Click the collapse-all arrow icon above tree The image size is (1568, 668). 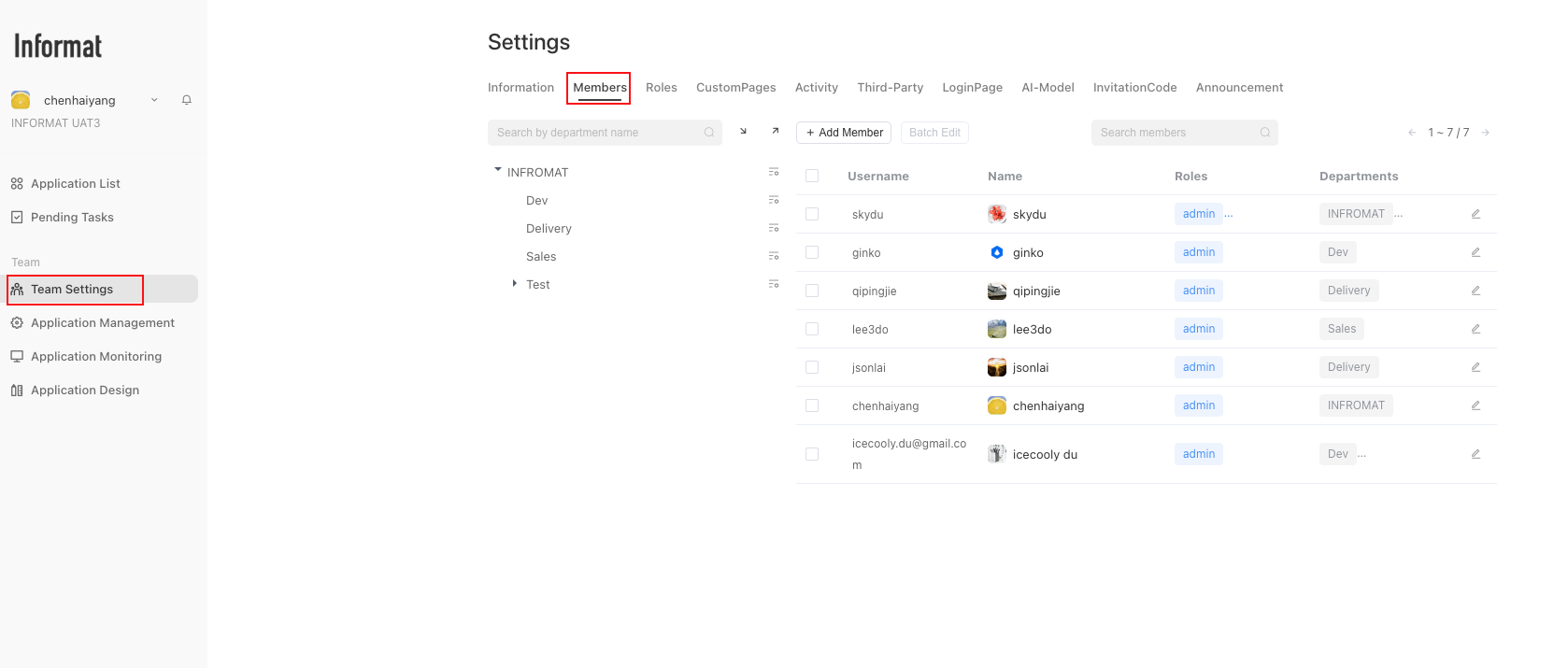tap(743, 132)
